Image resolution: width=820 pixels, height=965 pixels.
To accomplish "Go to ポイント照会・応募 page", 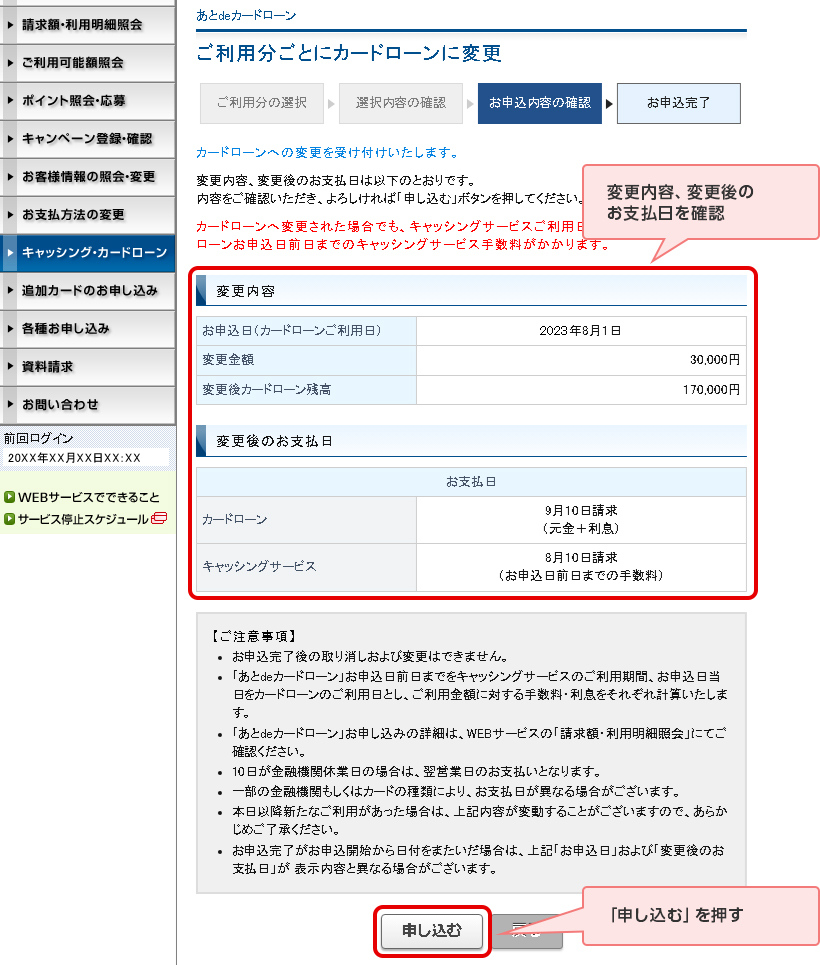I will pyautogui.click(x=74, y=100).
